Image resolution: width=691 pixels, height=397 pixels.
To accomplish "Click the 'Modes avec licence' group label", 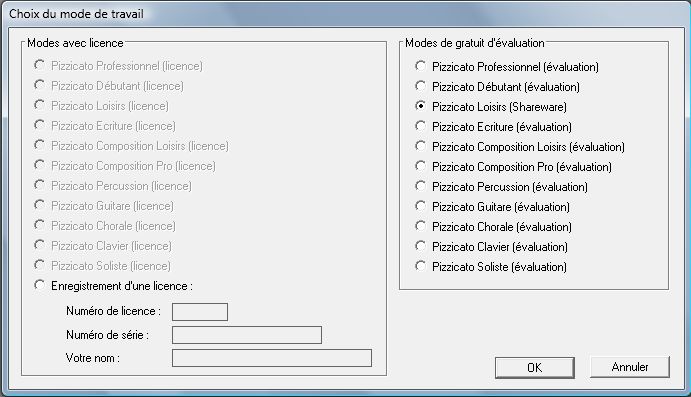I will 75,43.
